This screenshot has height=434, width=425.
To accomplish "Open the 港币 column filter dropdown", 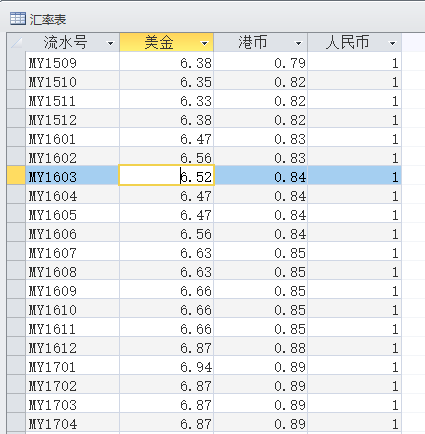I will tap(298, 43).
